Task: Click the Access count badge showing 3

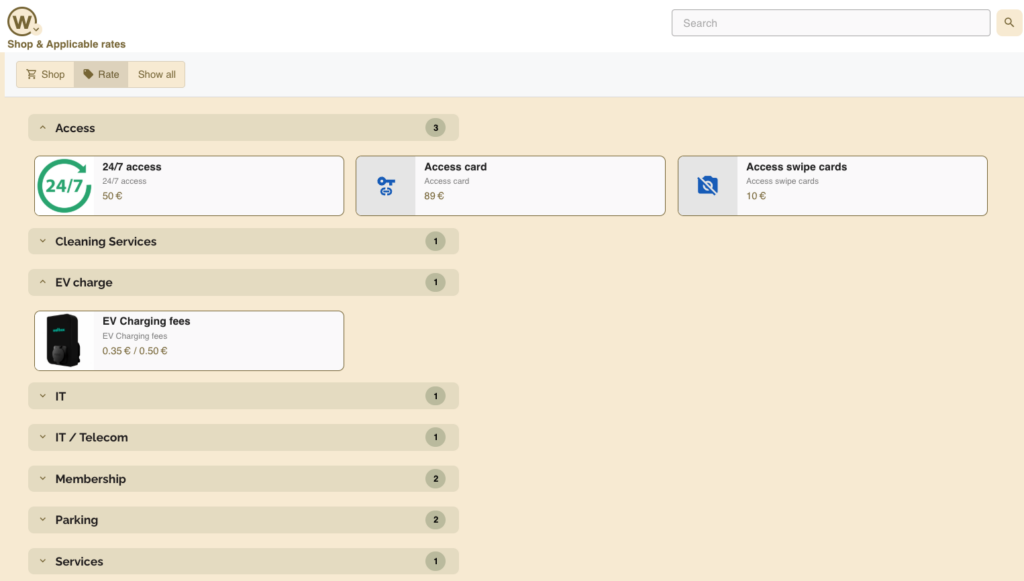Action: click(x=434, y=128)
